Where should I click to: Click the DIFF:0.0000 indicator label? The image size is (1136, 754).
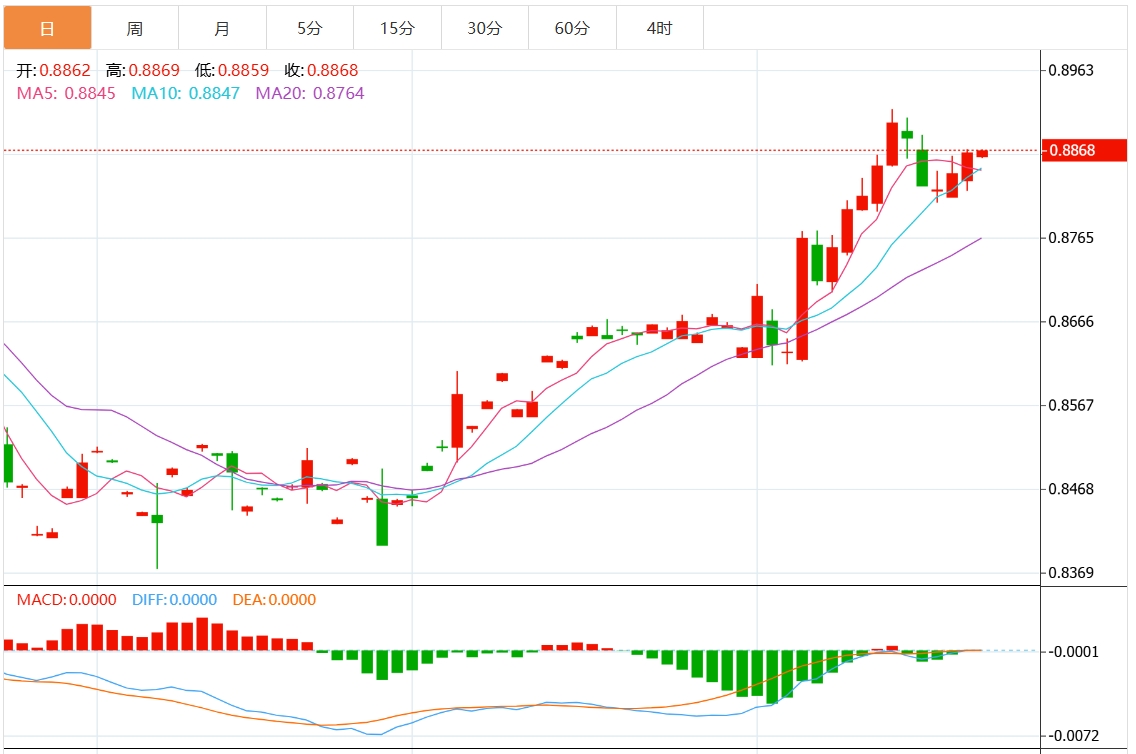(175, 600)
